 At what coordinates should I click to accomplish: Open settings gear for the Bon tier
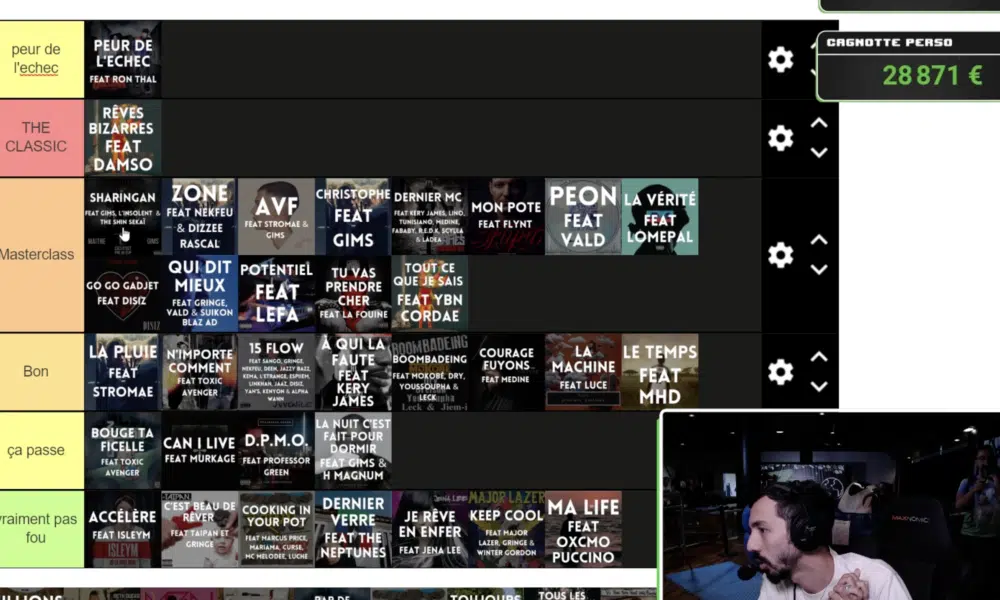tap(780, 372)
